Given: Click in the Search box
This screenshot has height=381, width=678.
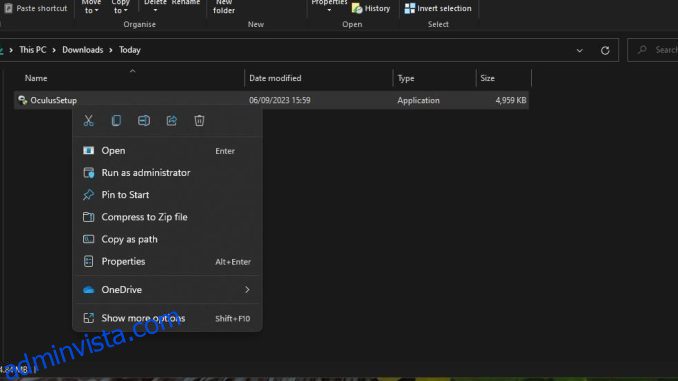Looking at the screenshot, I should coord(653,50).
